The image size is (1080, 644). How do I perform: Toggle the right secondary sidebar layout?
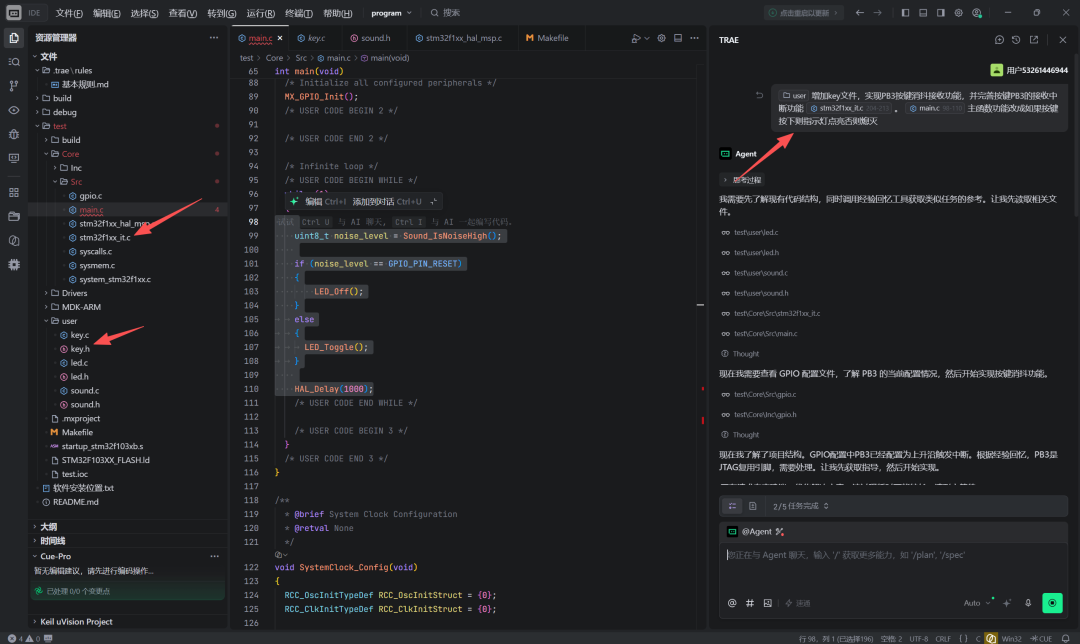(940, 12)
